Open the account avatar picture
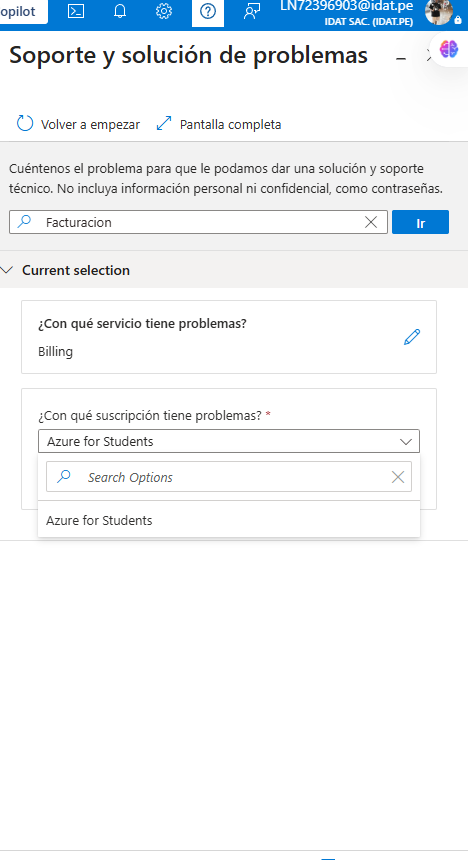Viewport: 468px width, 860px height. point(438,12)
